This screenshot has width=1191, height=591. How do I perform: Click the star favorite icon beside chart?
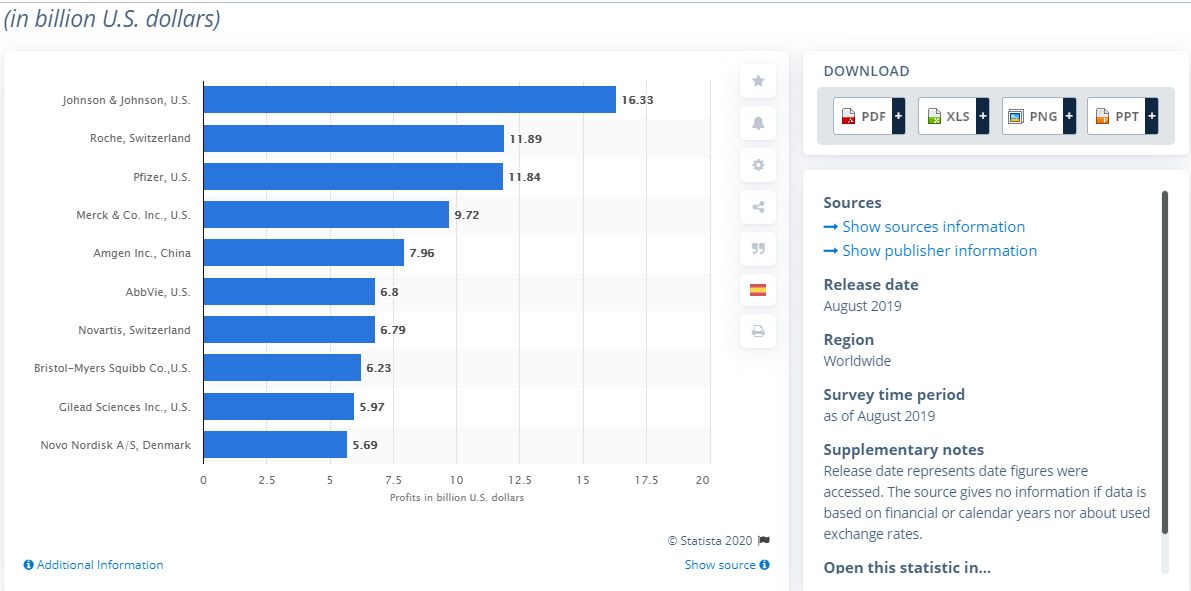tap(757, 81)
